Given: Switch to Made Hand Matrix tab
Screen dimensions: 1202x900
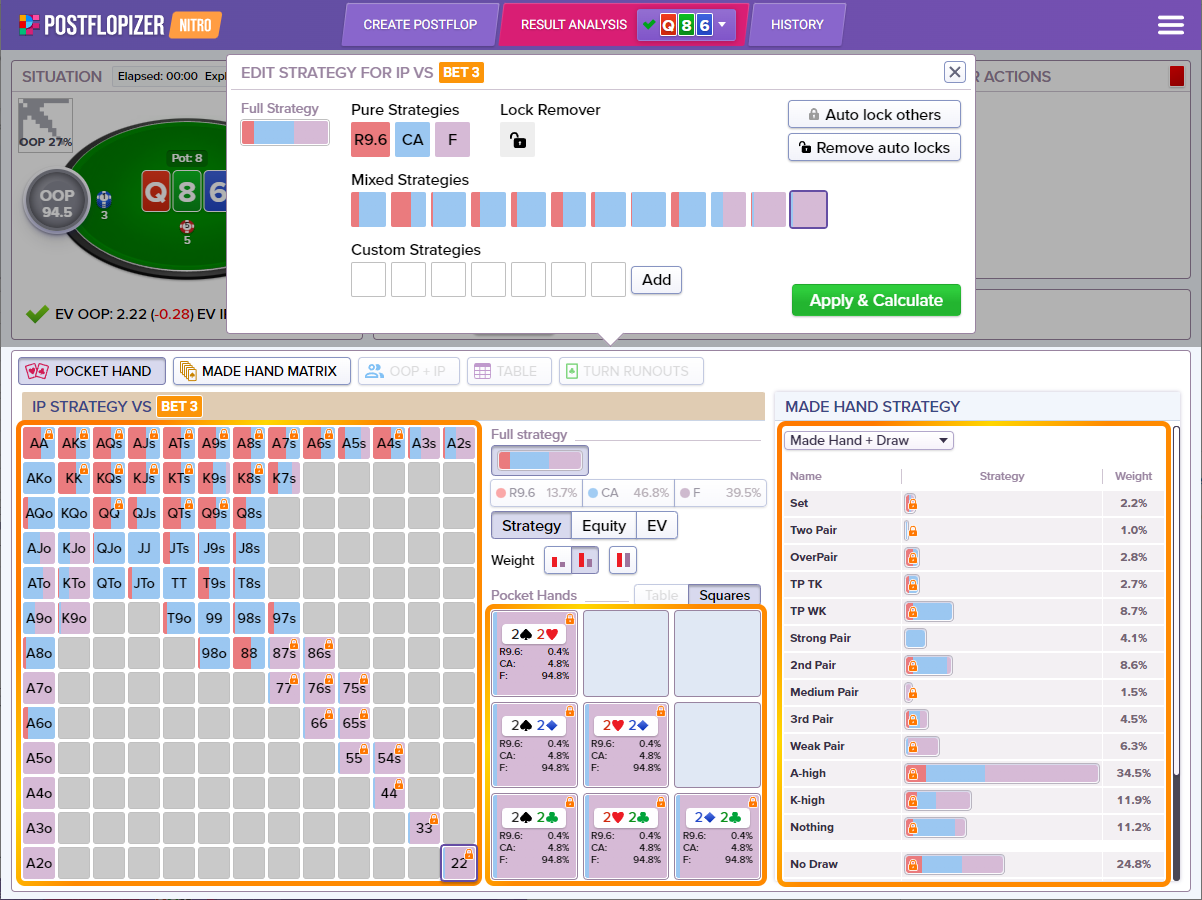Looking at the screenshot, I should point(261,371).
